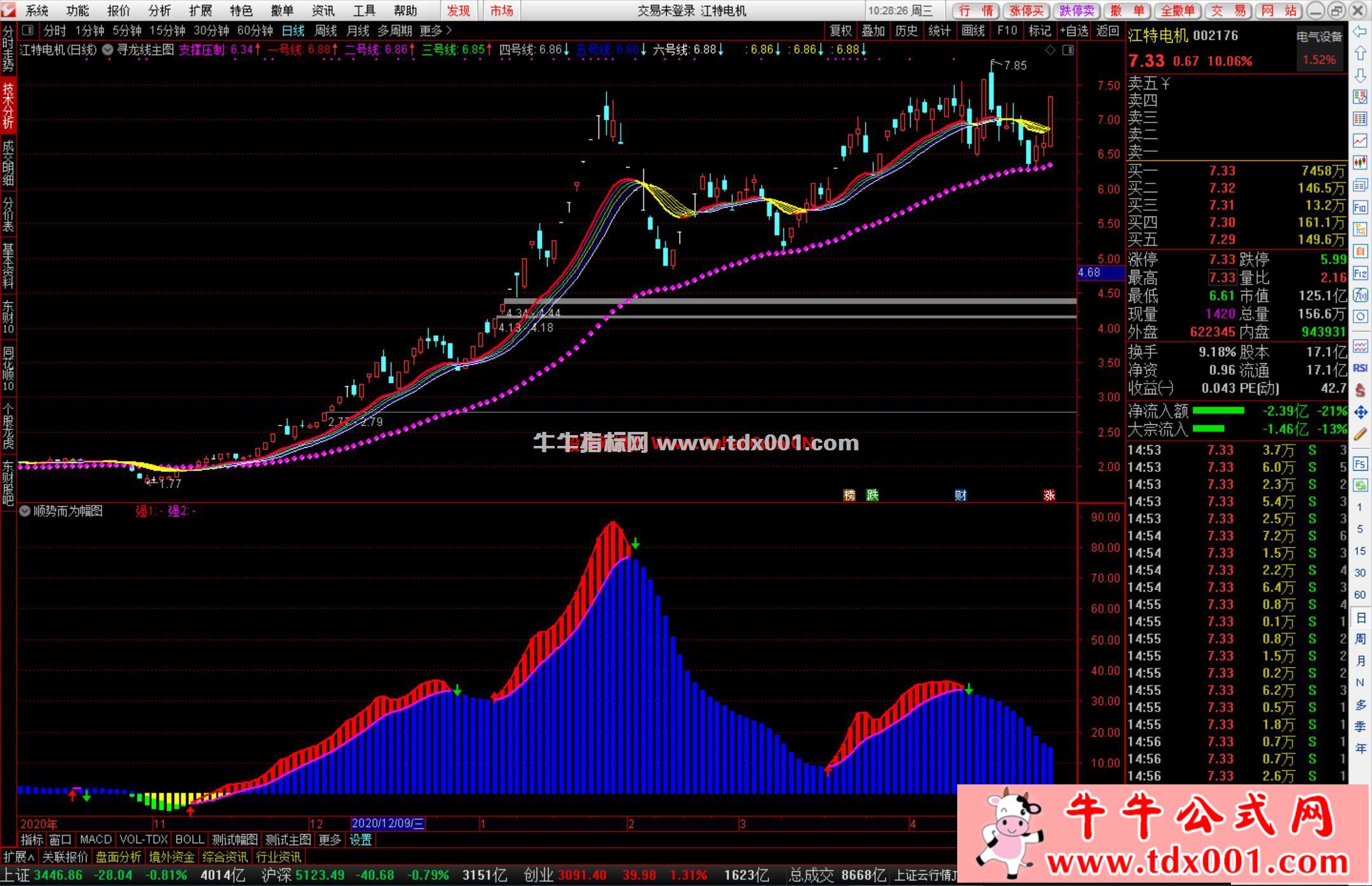Switch to the MACD indicator tab
Screen dimensions: 1372x886
click(x=96, y=840)
